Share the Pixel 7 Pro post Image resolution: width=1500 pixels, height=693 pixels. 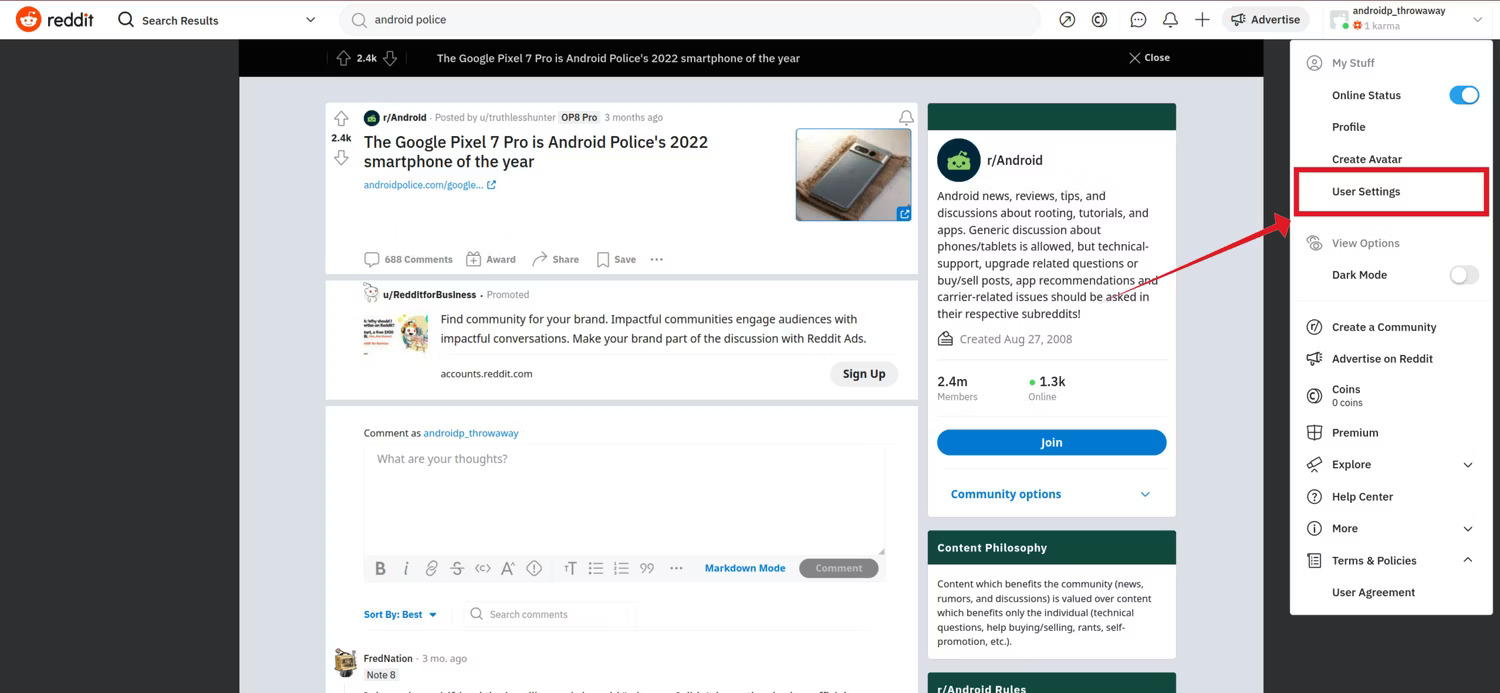[x=555, y=259]
